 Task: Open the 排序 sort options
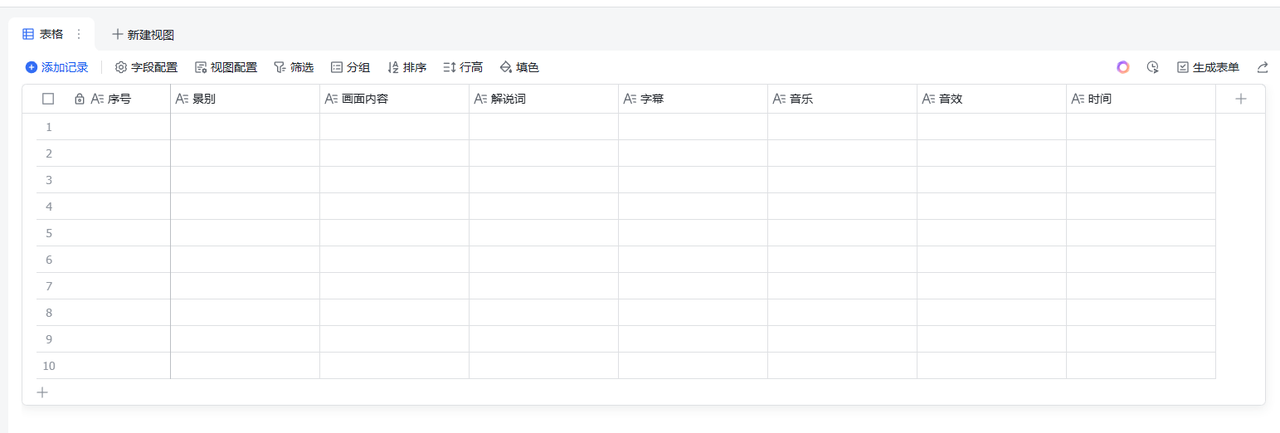point(407,67)
